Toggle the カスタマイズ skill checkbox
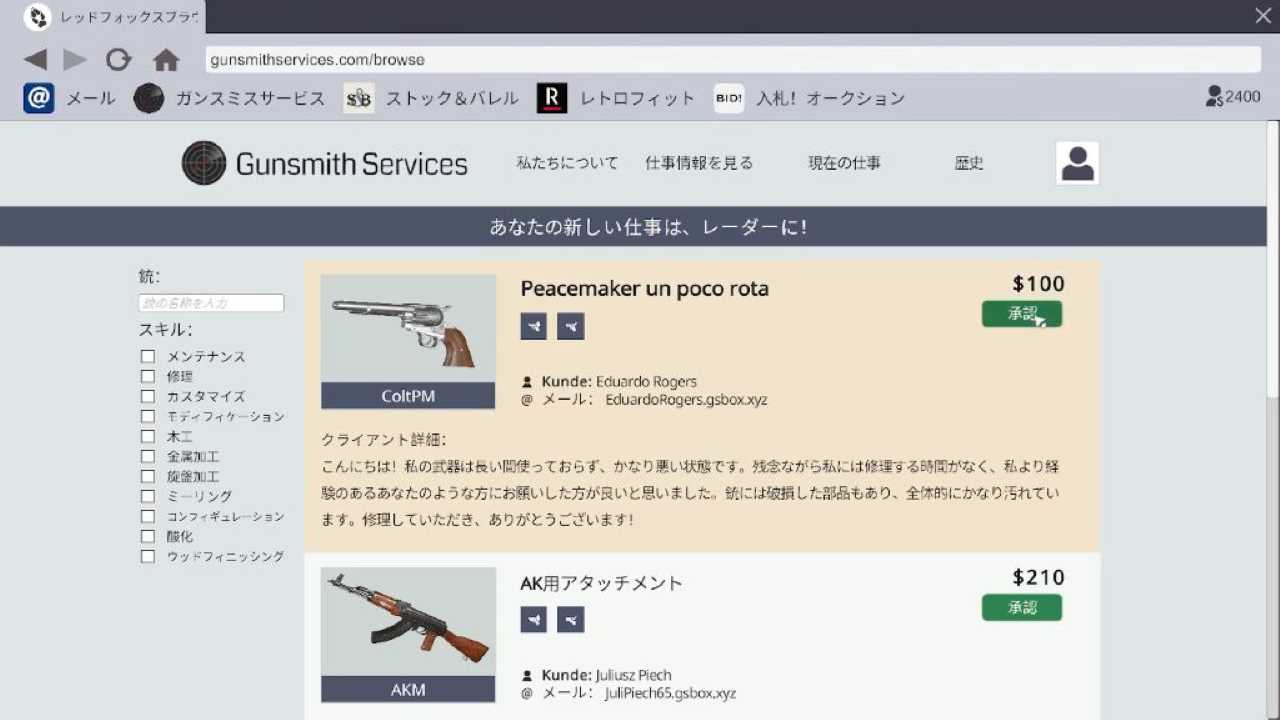1280x720 pixels. [x=148, y=397]
